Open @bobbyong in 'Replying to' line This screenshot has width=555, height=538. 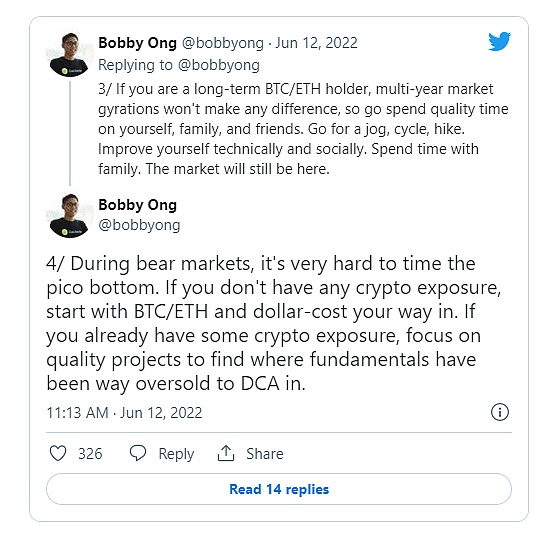[219, 65]
